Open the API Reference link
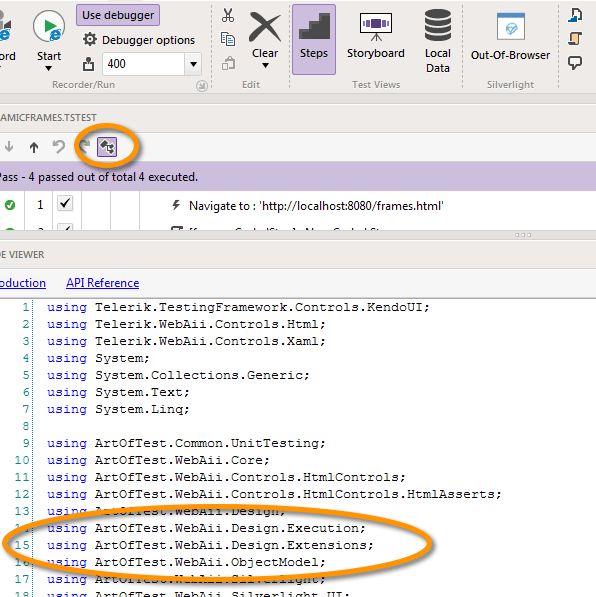 (x=102, y=283)
